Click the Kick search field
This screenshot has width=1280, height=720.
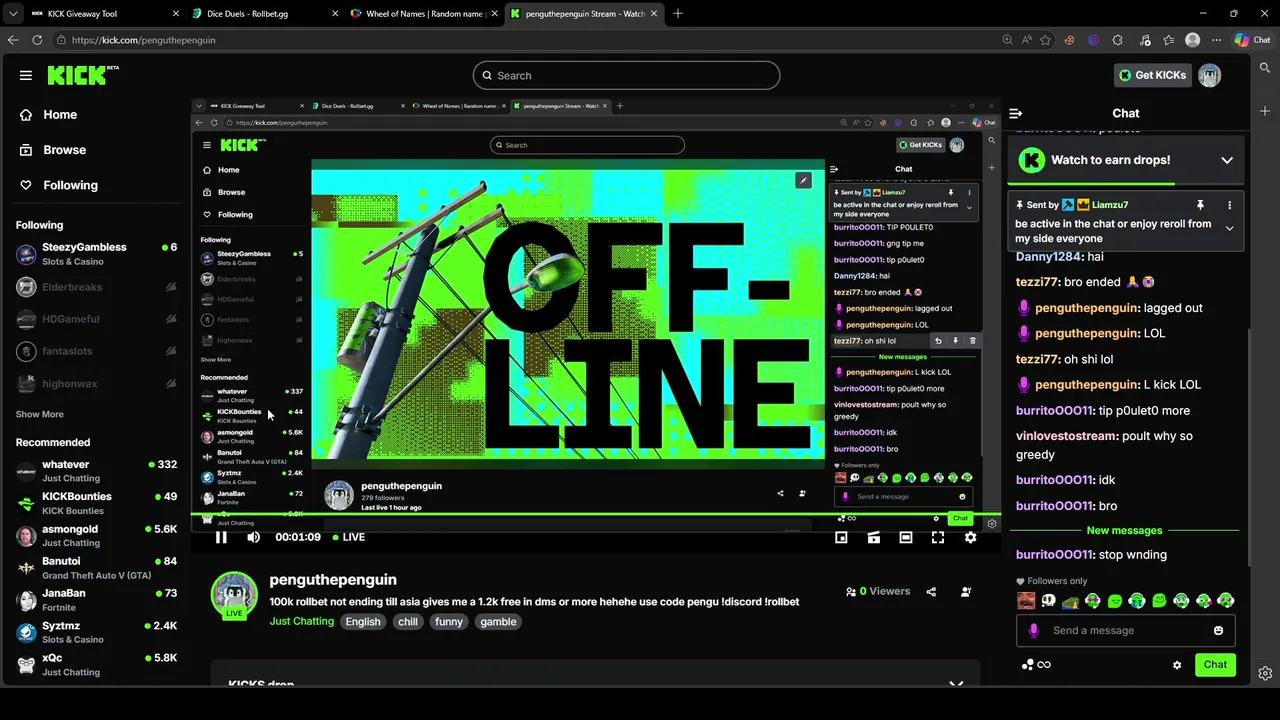point(626,75)
